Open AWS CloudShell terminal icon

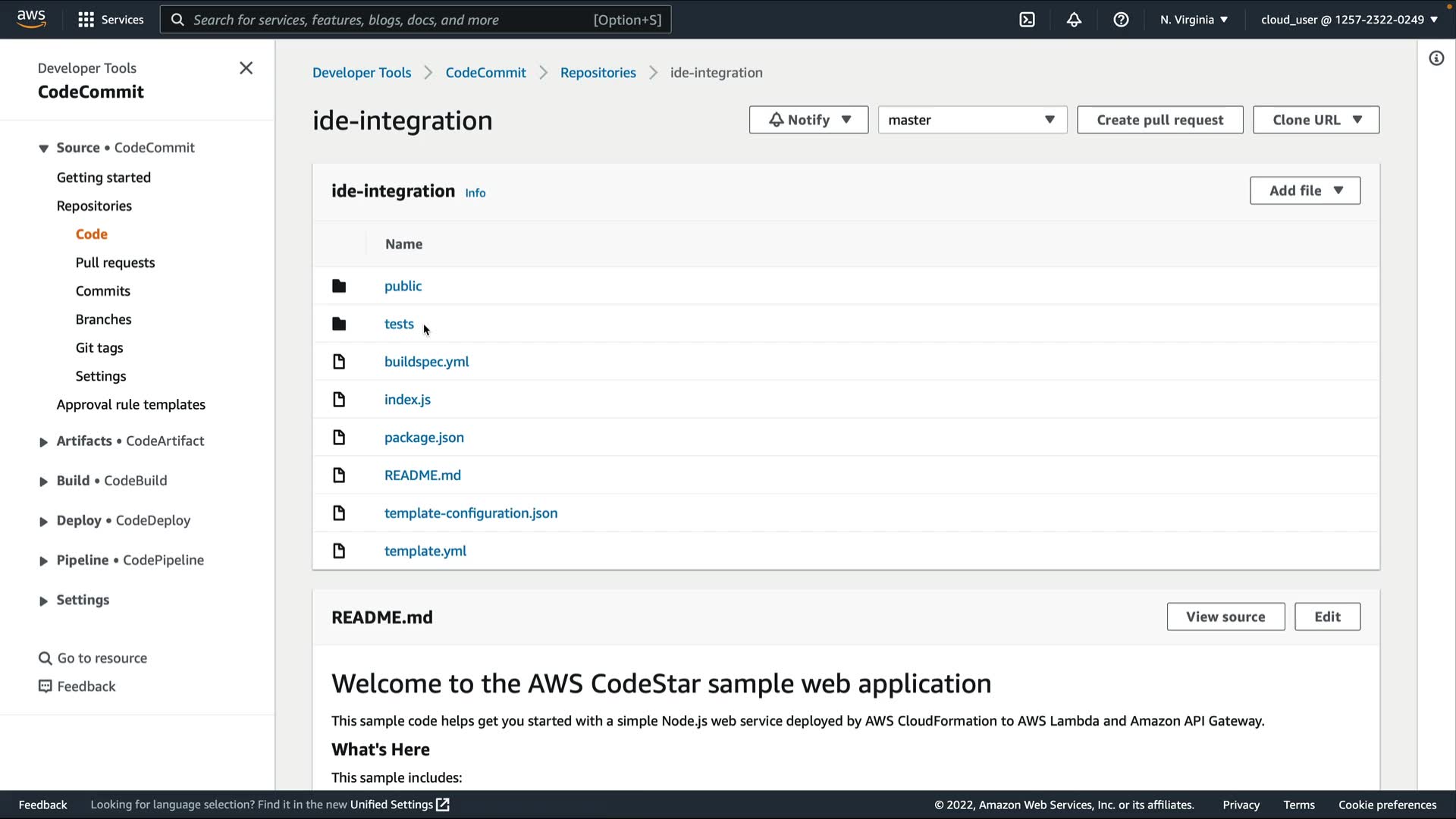(x=1027, y=20)
